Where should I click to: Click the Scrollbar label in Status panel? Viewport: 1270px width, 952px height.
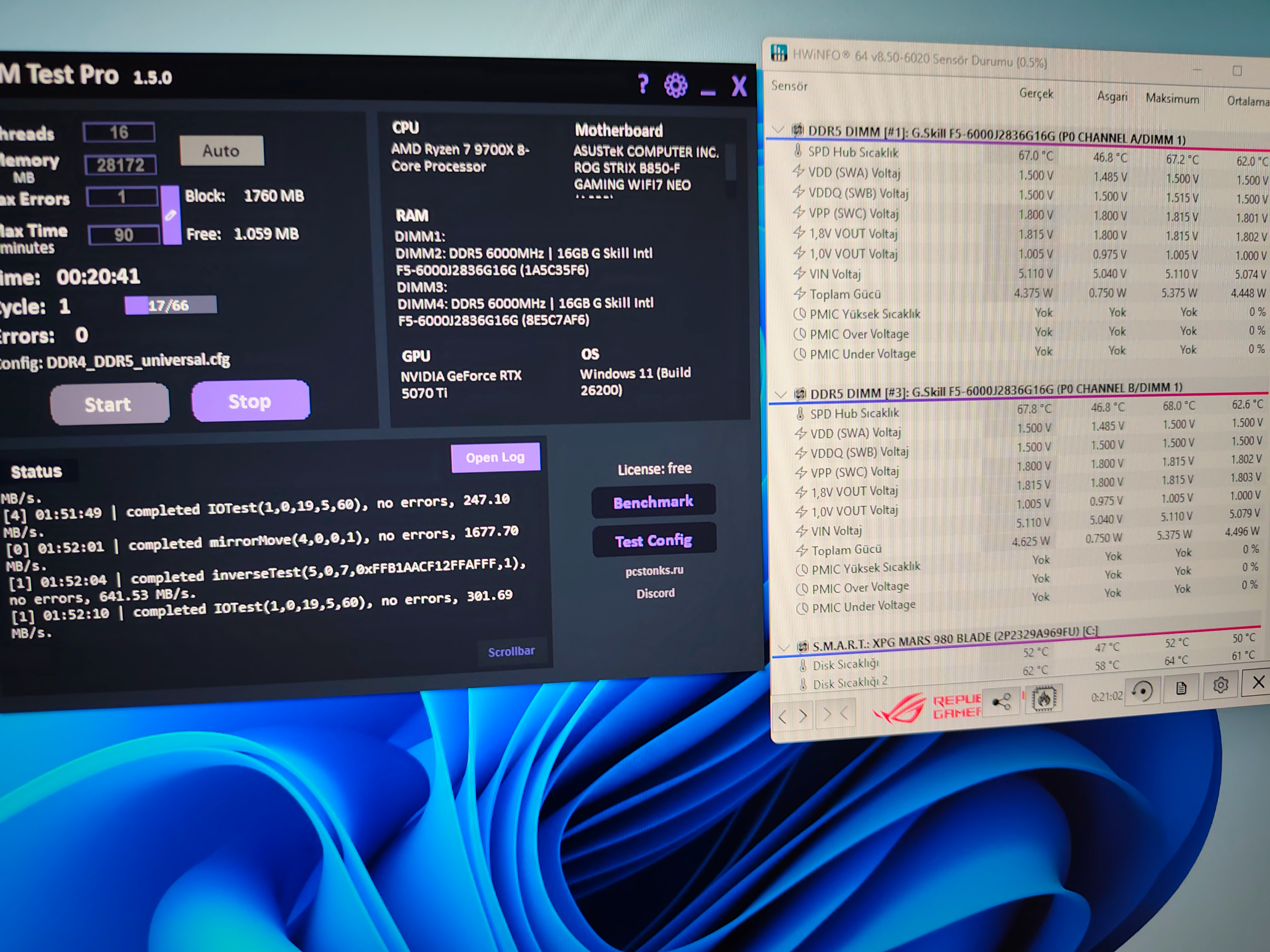click(x=512, y=652)
